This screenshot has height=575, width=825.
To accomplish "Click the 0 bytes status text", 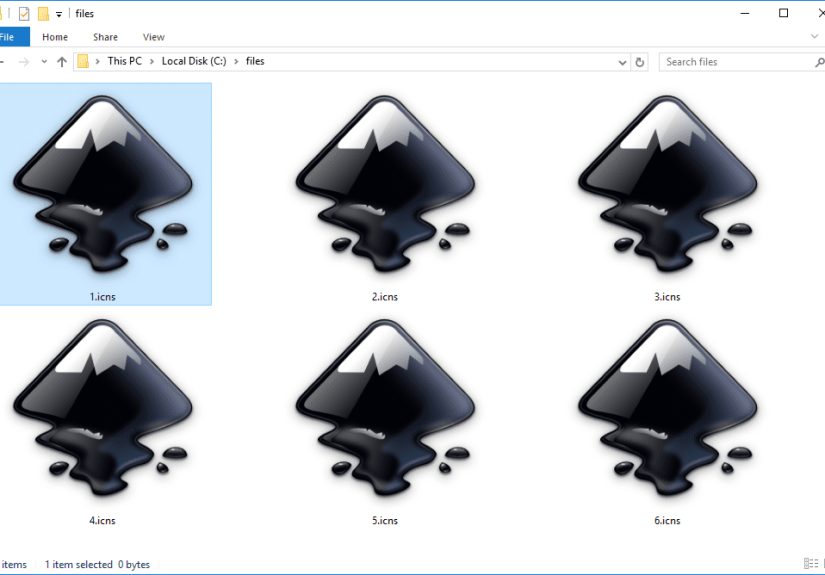I will pos(134,564).
